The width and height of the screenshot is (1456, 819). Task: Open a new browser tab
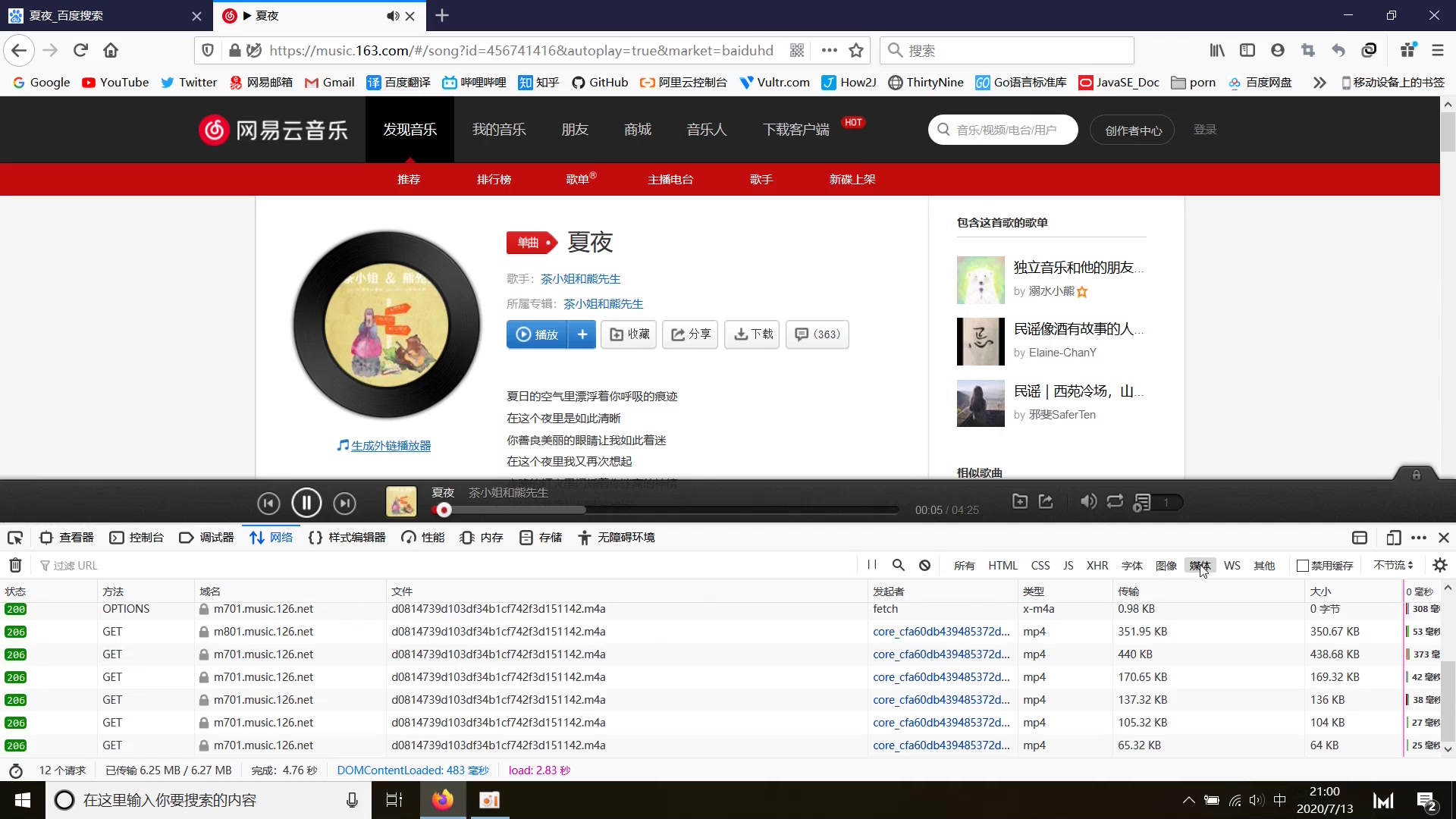(x=442, y=15)
